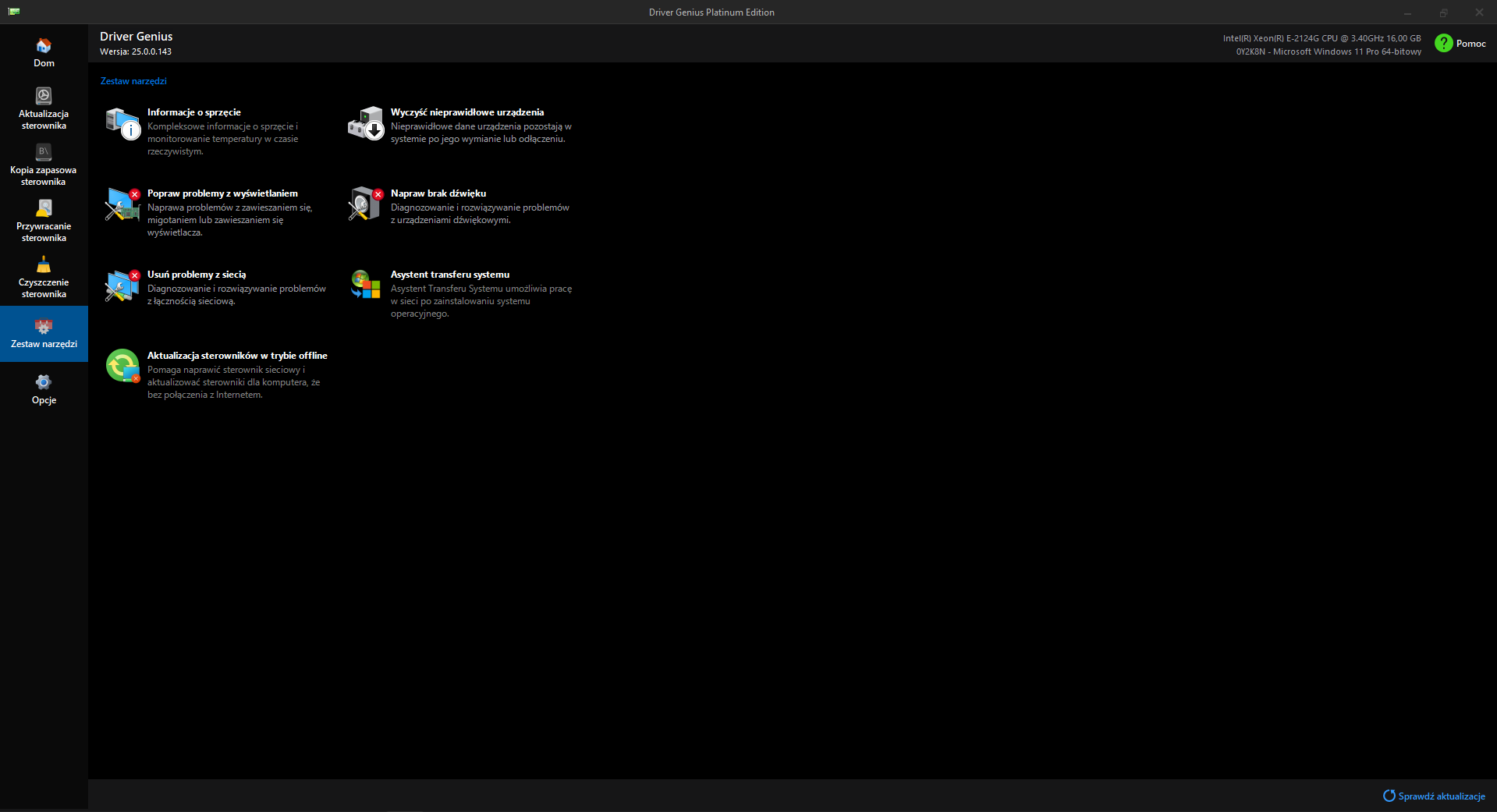Image resolution: width=1497 pixels, height=812 pixels.
Task: Click the Usuń problemy z siecią icon
Action: tap(122, 285)
